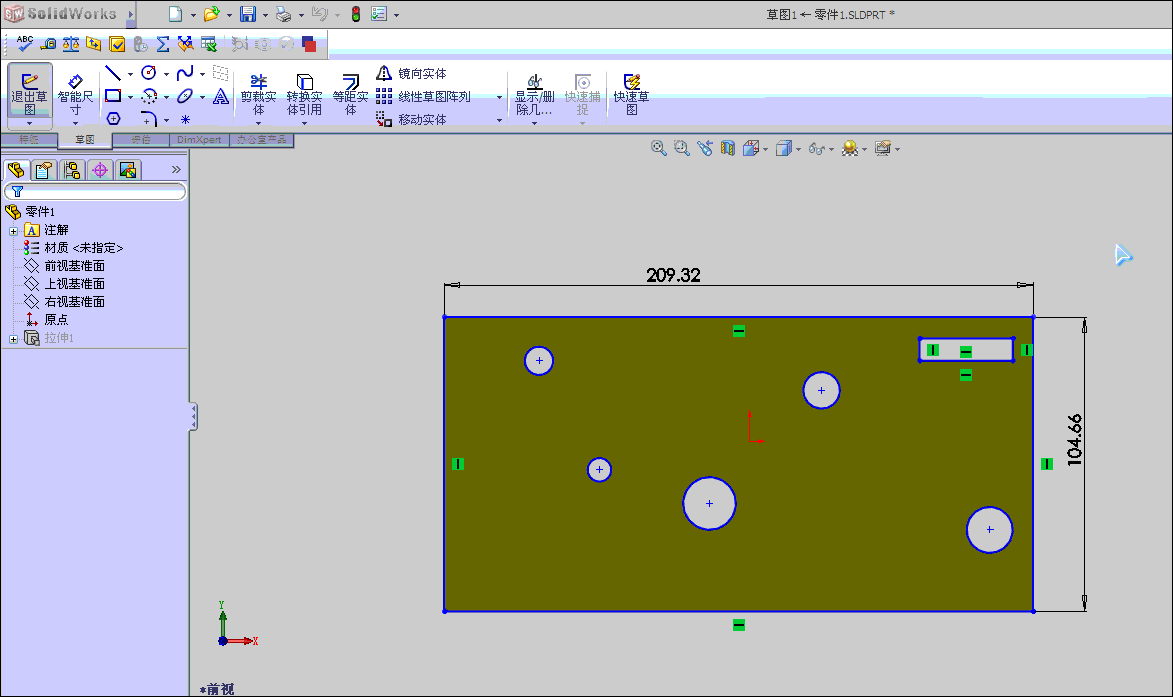Expand the 拉伸1 feature node
This screenshot has height=697, width=1173.
[x=13, y=339]
